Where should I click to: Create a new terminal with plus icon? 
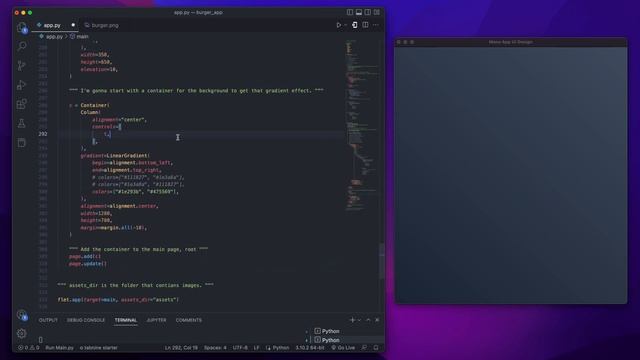click(352, 320)
